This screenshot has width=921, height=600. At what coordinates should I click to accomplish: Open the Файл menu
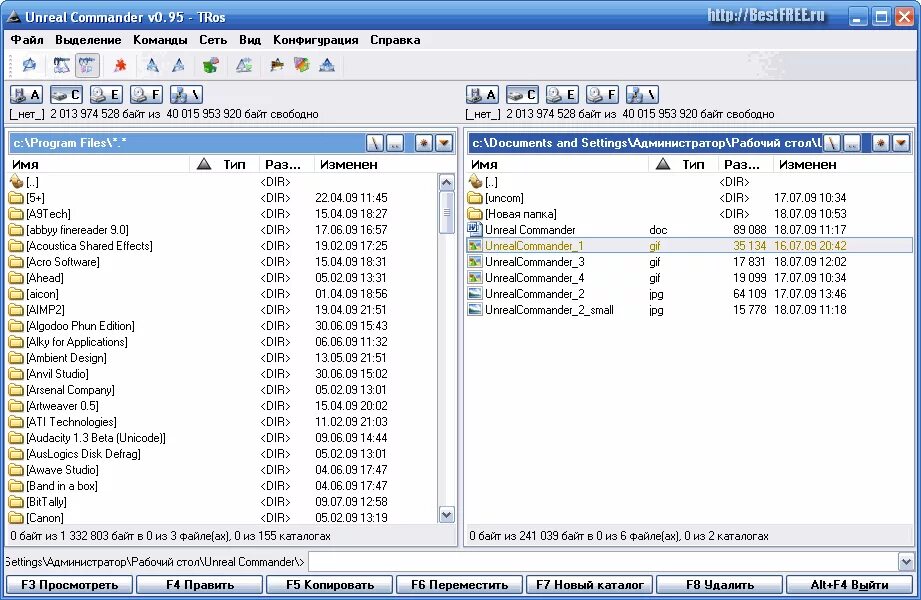[x=27, y=40]
